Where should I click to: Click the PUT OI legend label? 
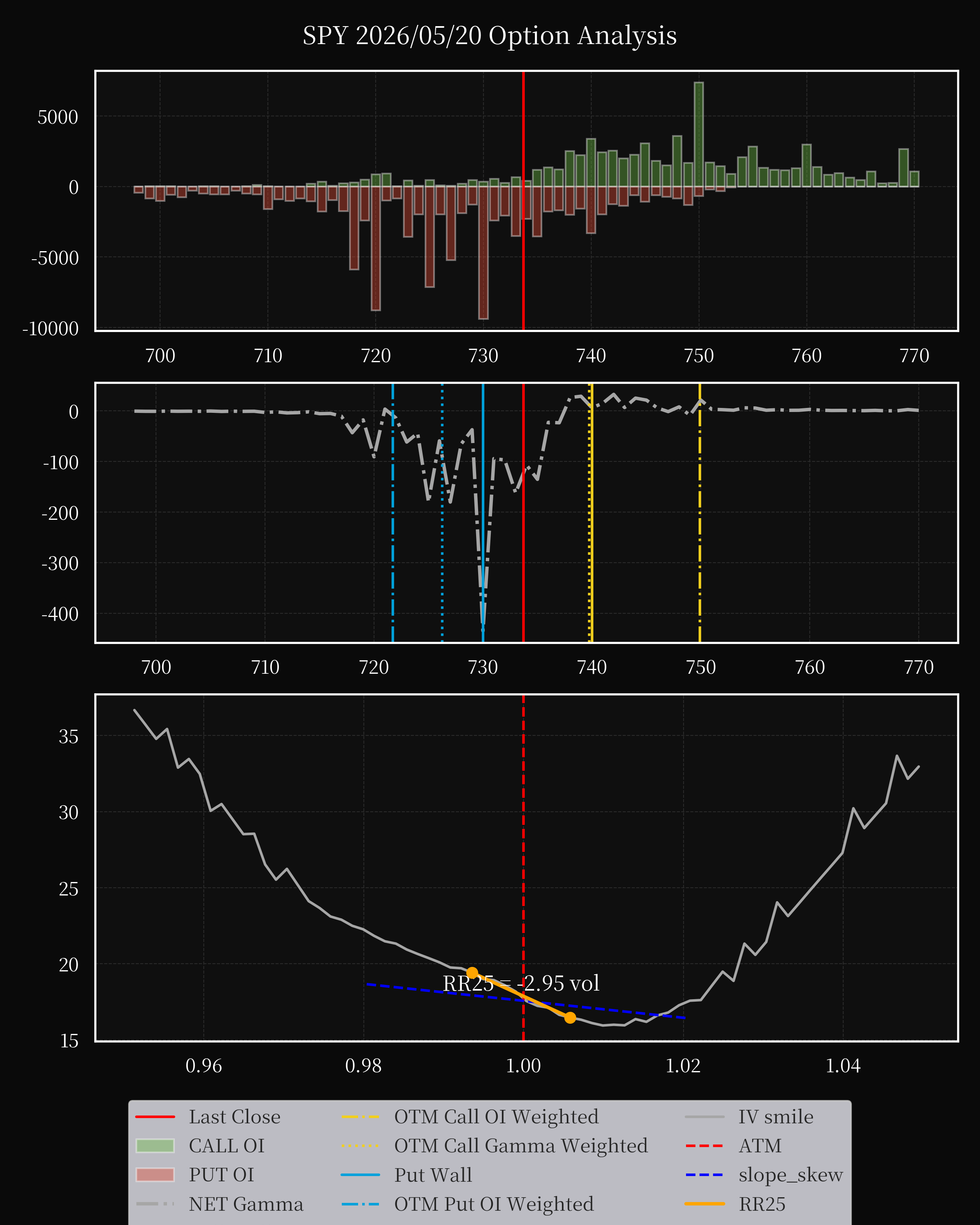pyautogui.click(x=222, y=1175)
